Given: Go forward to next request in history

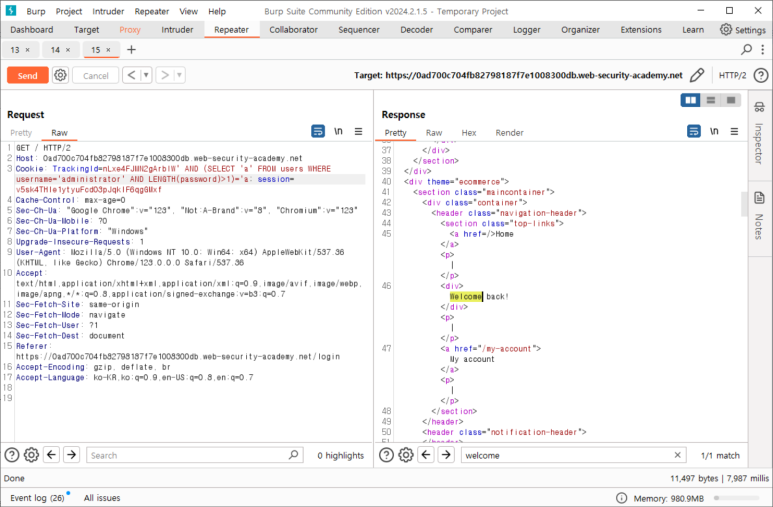Looking at the screenshot, I should pyautogui.click(x=165, y=75).
